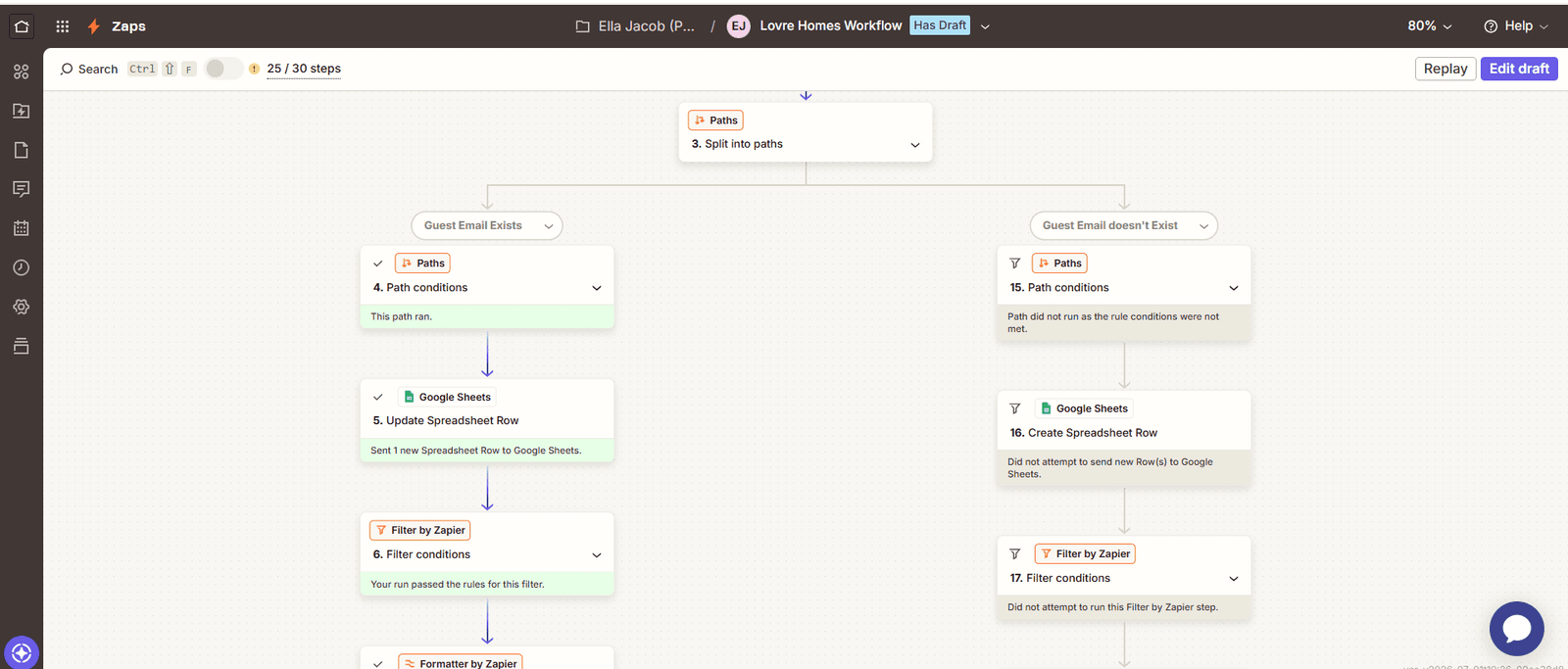The width and height of the screenshot is (1568, 669).
Task: Open the calendar change history icon
Action: 22,228
